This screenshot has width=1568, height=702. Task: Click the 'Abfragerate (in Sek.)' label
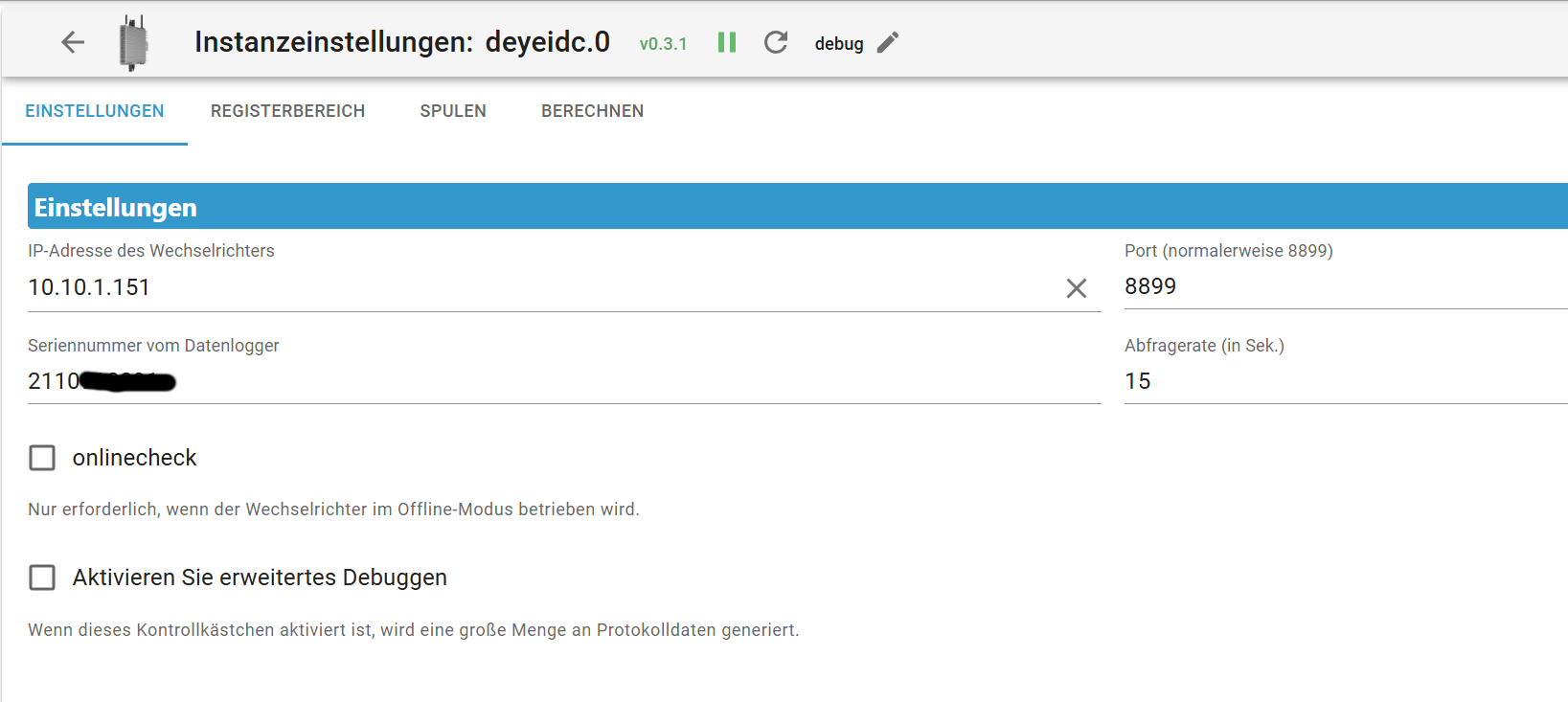[1204, 346]
